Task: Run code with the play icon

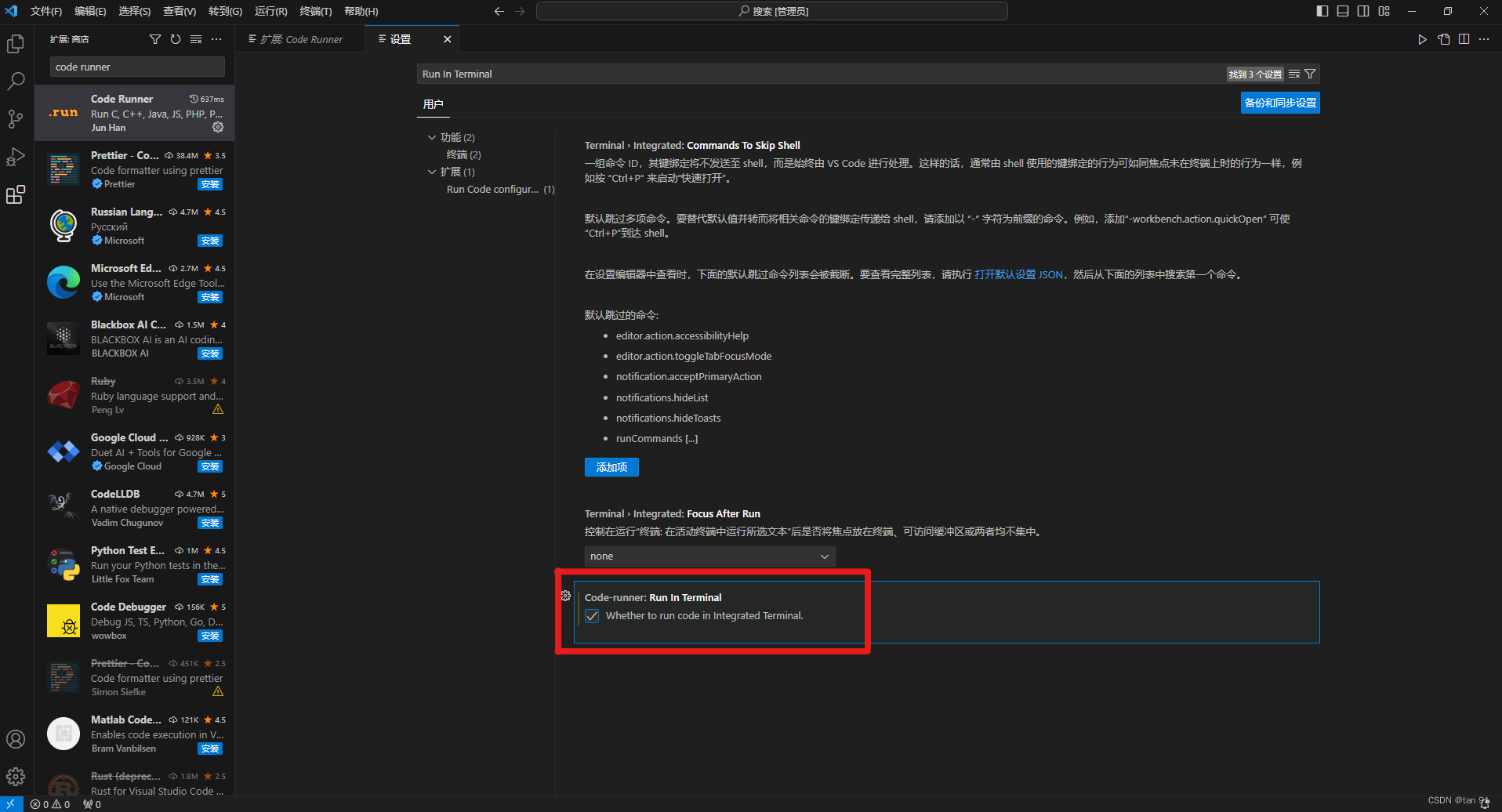Action: coord(1422,39)
